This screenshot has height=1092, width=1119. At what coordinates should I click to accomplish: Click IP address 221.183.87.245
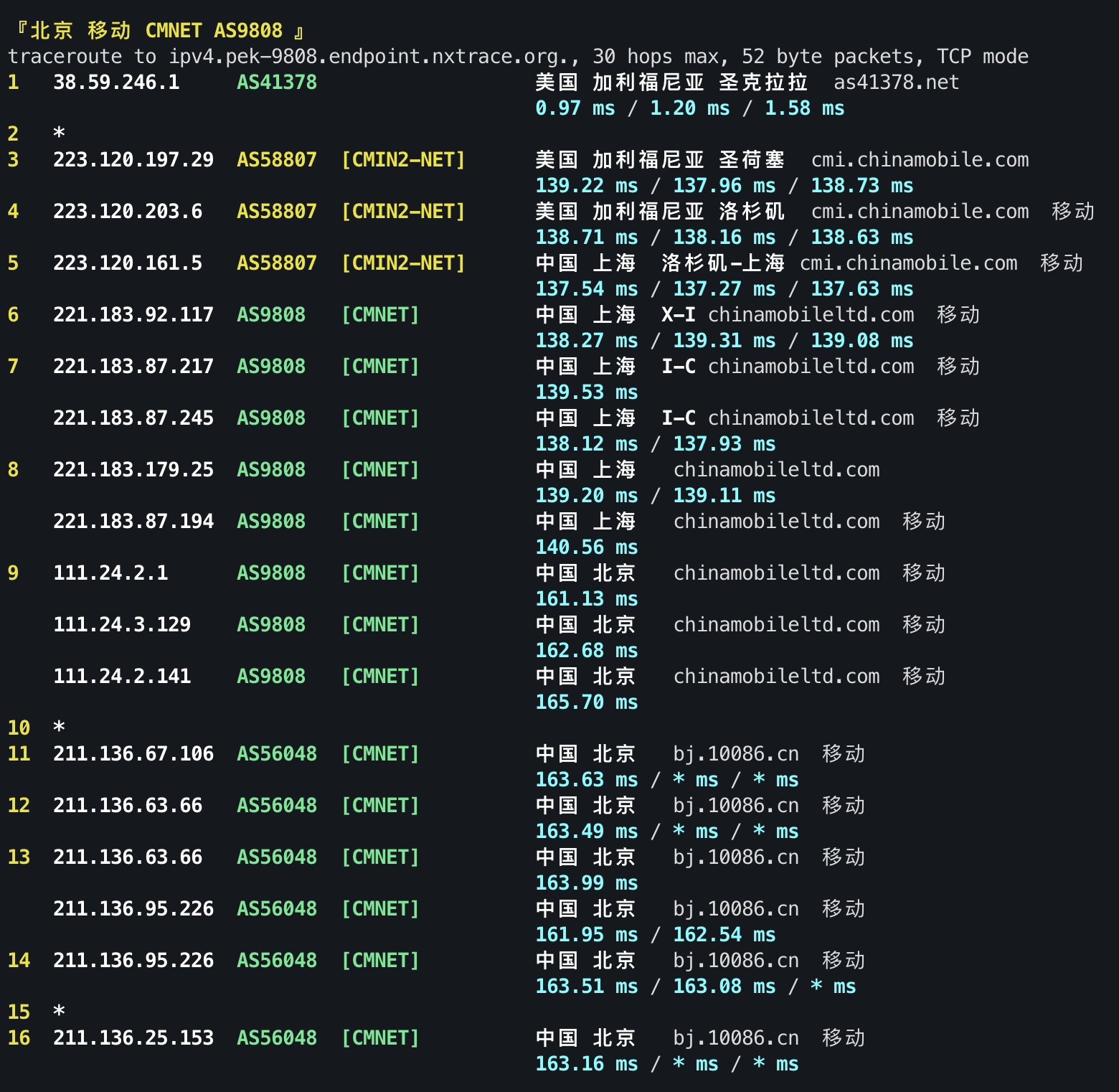click(x=133, y=418)
